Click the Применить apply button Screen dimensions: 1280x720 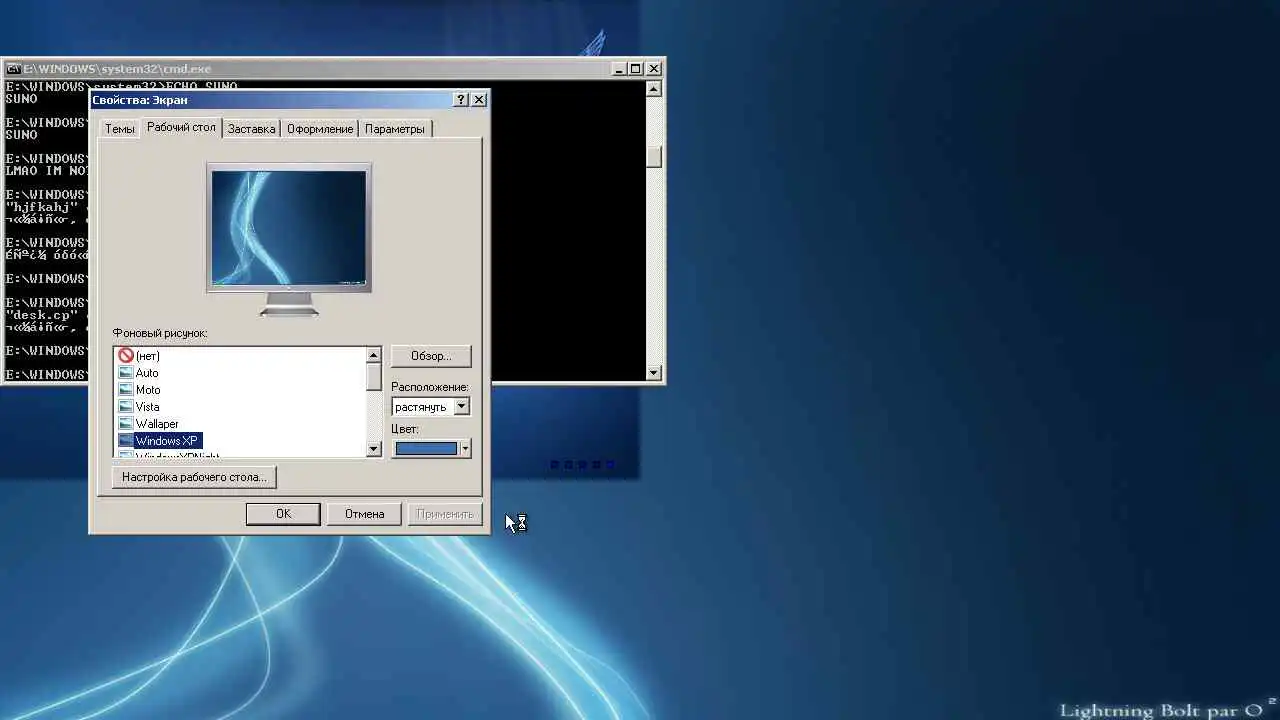pyautogui.click(x=444, y=513)
